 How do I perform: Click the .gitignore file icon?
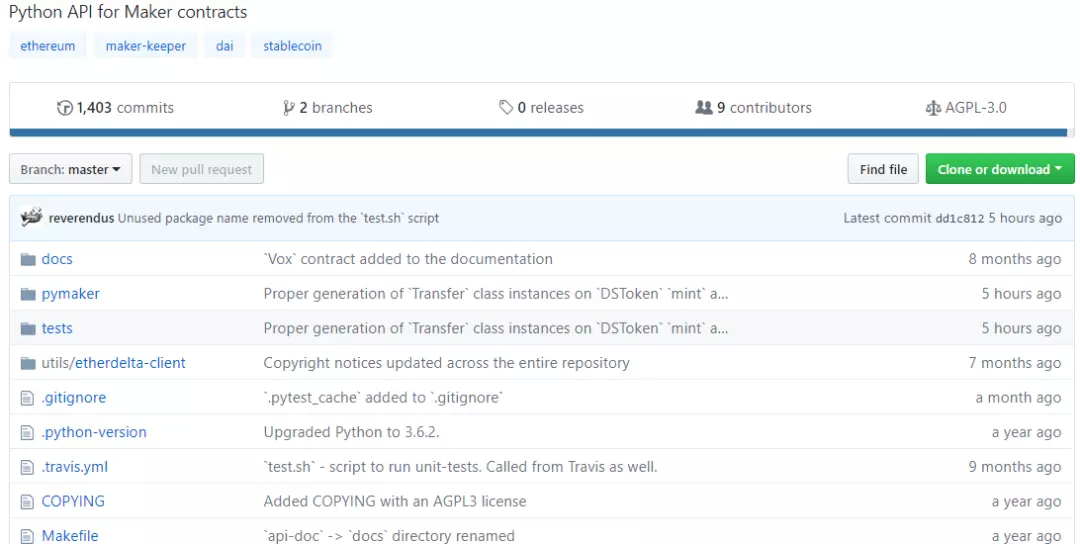click(x=27, y=398)
